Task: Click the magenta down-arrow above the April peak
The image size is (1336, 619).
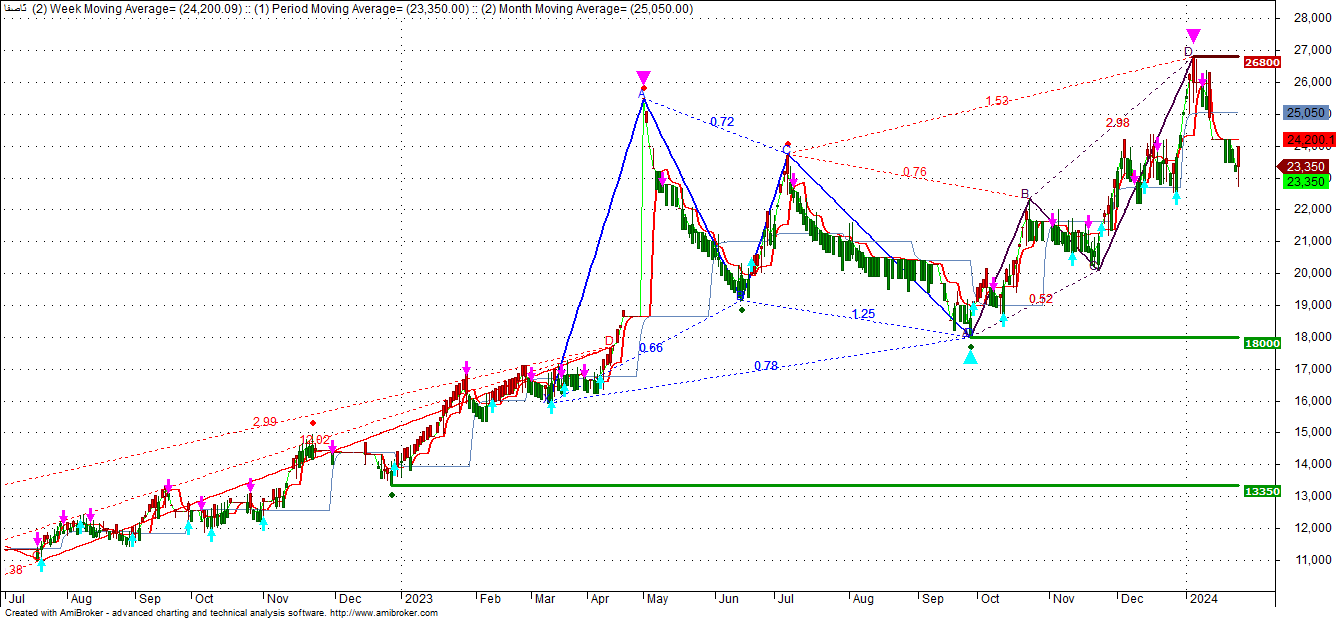Action: 643,78
